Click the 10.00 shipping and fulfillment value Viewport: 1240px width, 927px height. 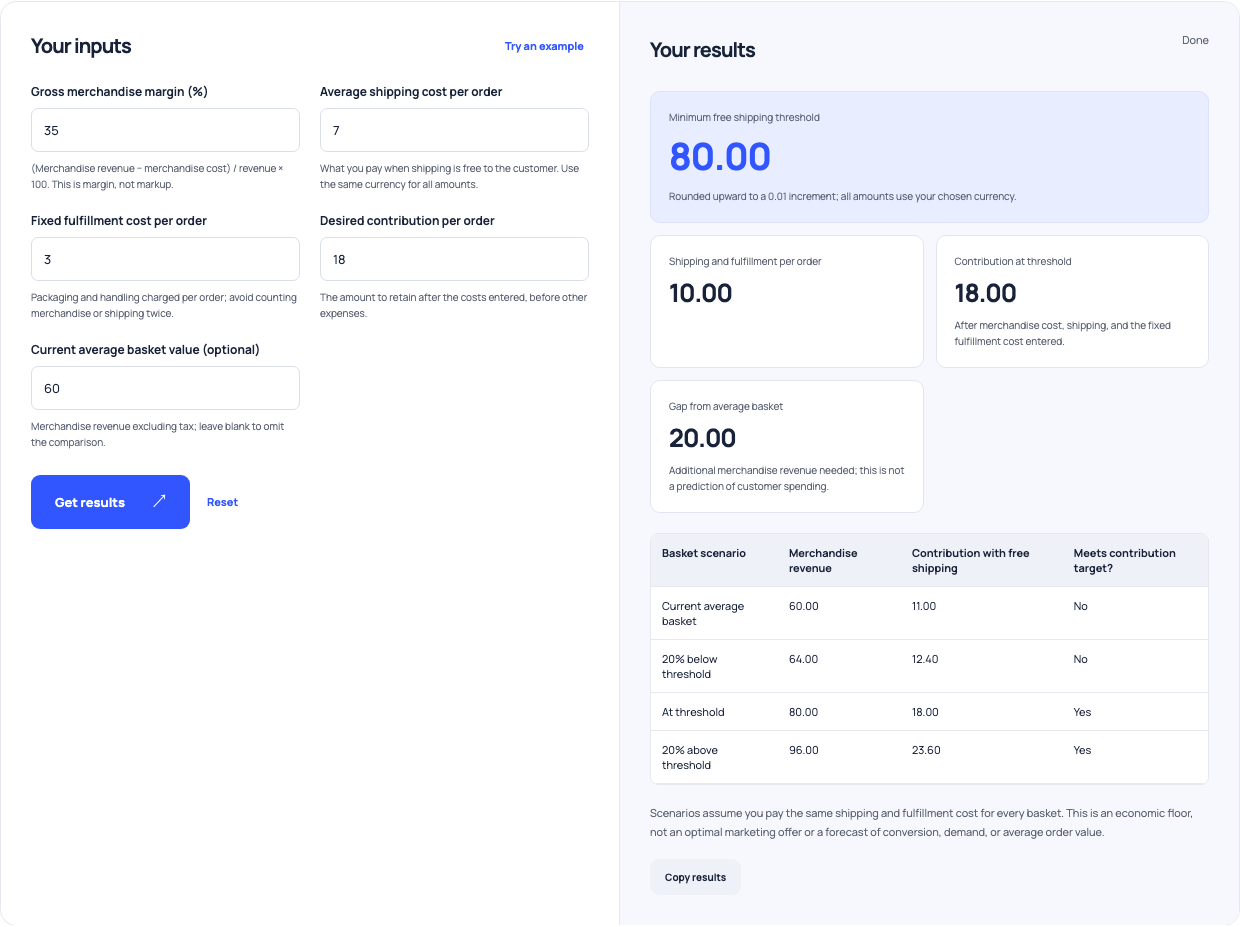(x=700, y=293)
